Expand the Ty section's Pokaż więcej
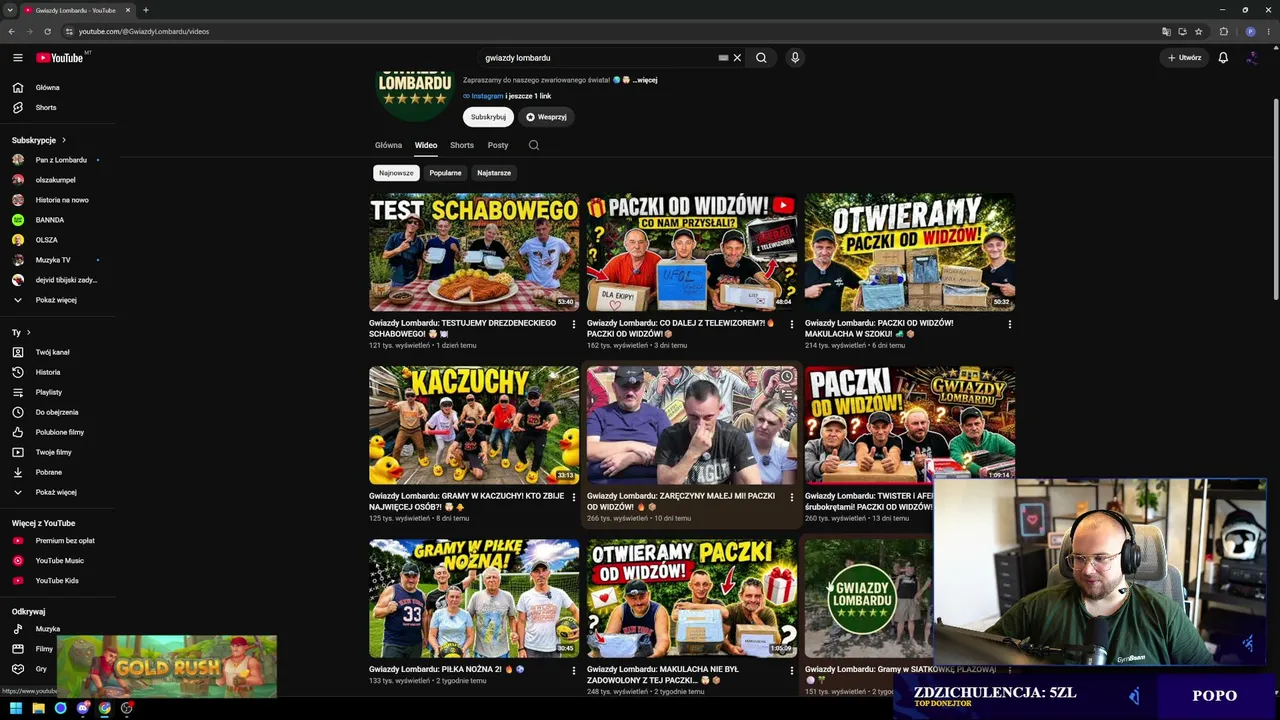Image resolution: width=1280 pixels, height=720 pixels. click(58, 492)
